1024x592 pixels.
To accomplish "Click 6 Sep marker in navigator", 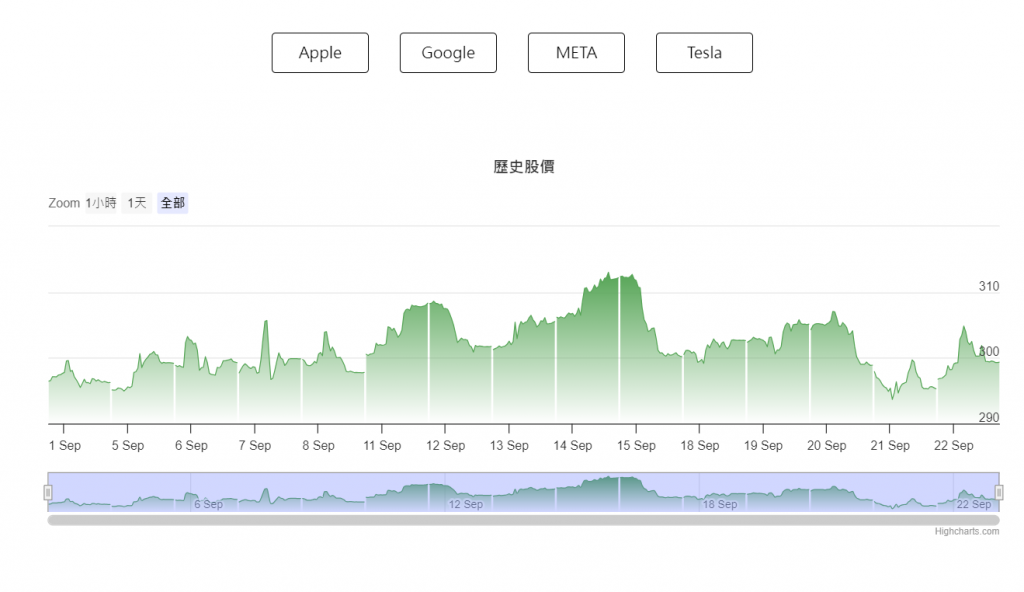I will coord(208,504).
